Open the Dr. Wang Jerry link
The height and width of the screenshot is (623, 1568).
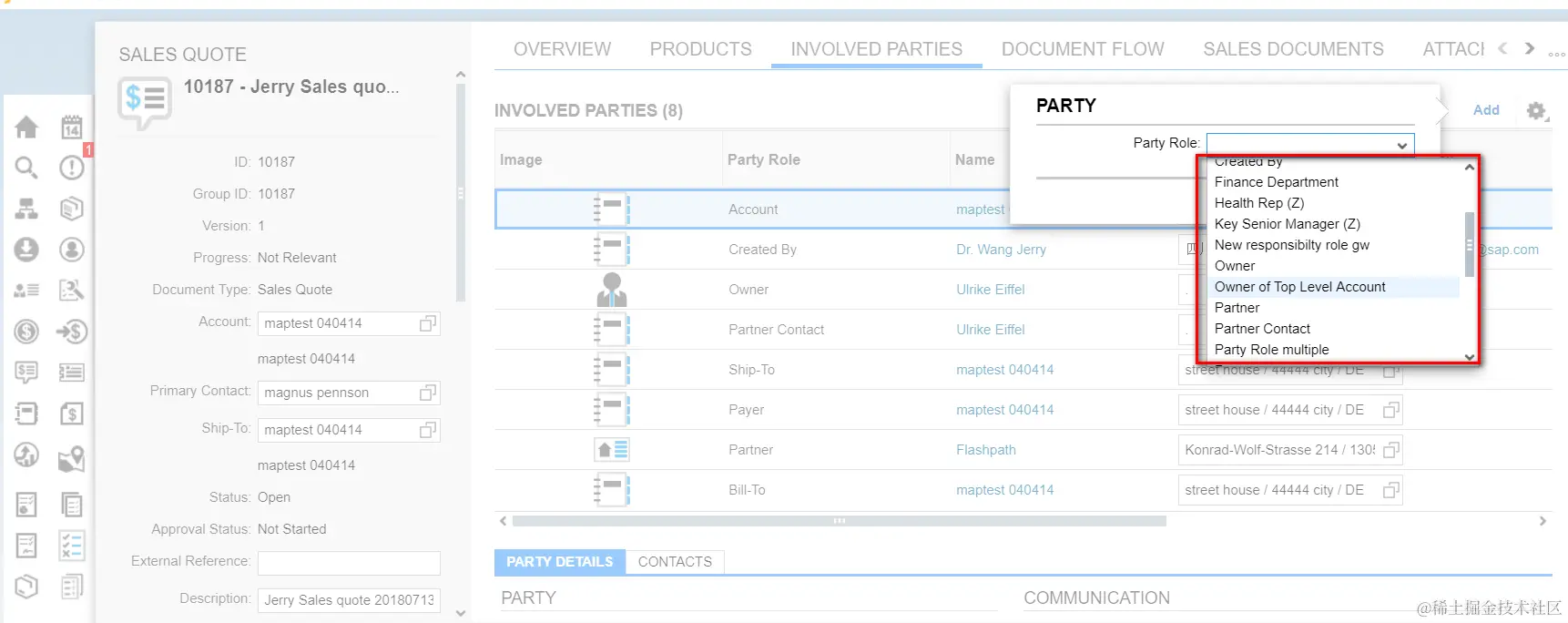click(x=1001, y=250)
